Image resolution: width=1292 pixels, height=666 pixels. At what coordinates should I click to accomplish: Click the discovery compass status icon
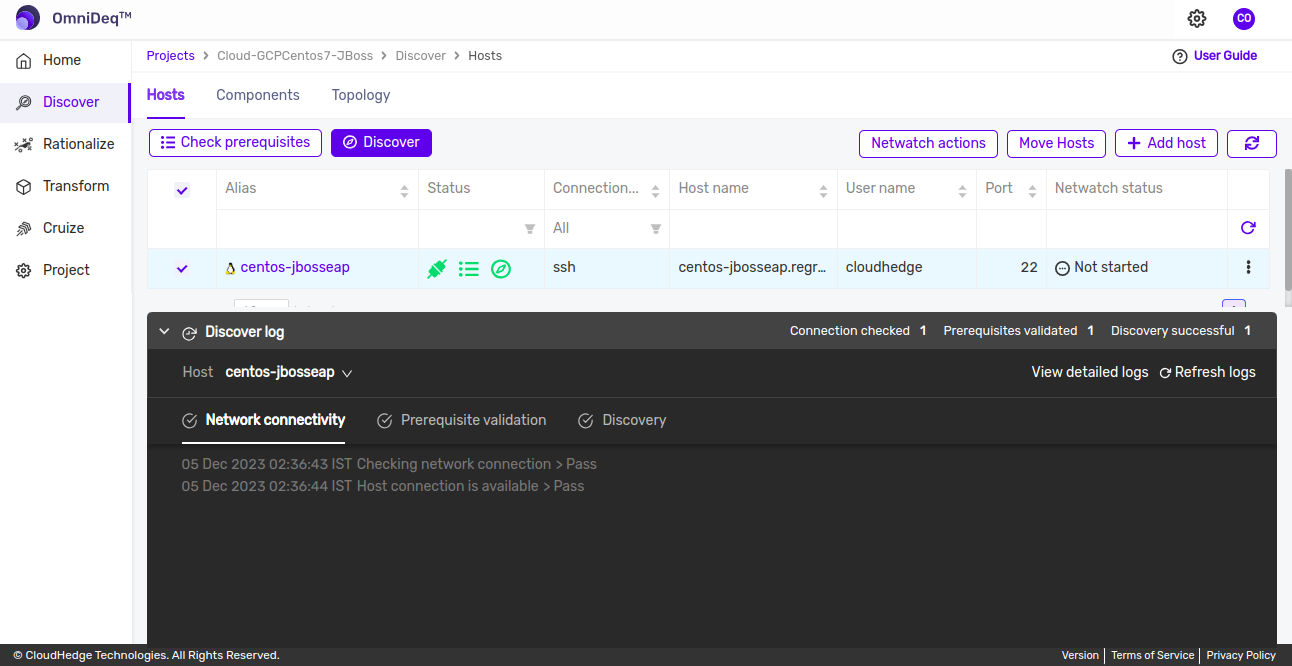[501, 268]
